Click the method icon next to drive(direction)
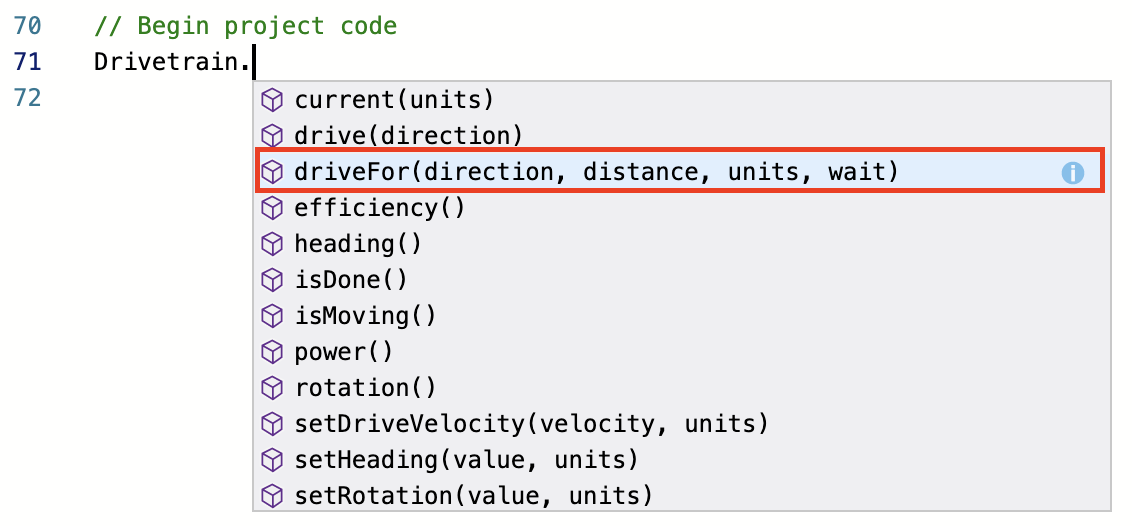The image size is (1132, 526). pyautogui.click(x=271, y=136)
